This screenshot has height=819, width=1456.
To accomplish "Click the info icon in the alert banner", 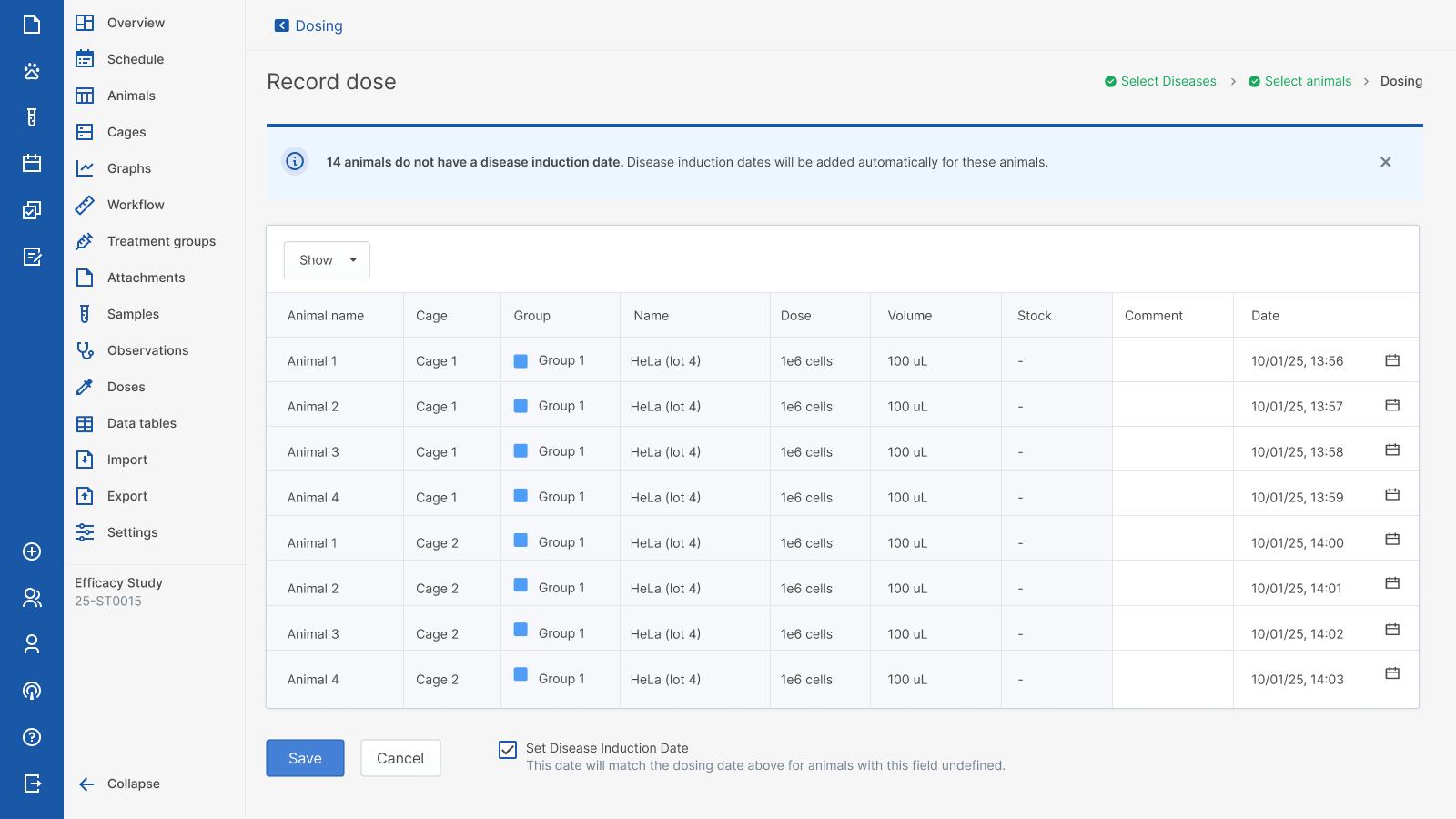I will (x=295, y=161).
